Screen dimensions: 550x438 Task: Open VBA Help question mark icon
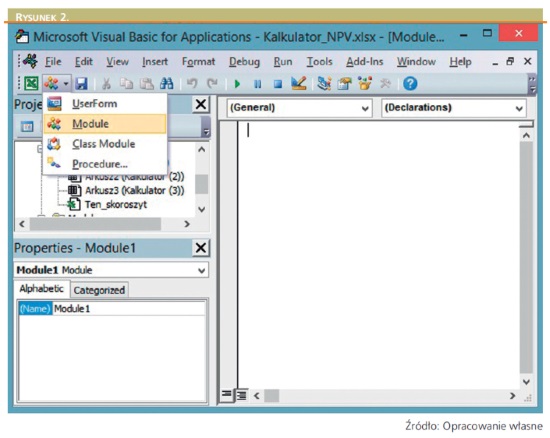pyautogui.click(x=410, y=83)
